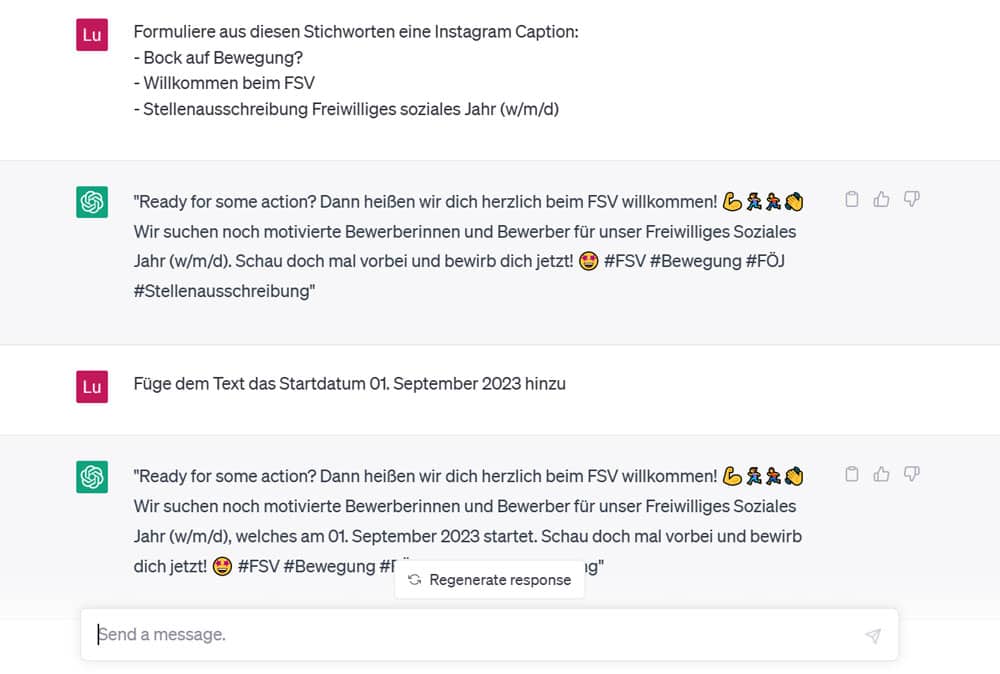This screenshot has width=1000, height=674.
Task: Give a thumbs up to the first response
Action: tap(881, 199)
